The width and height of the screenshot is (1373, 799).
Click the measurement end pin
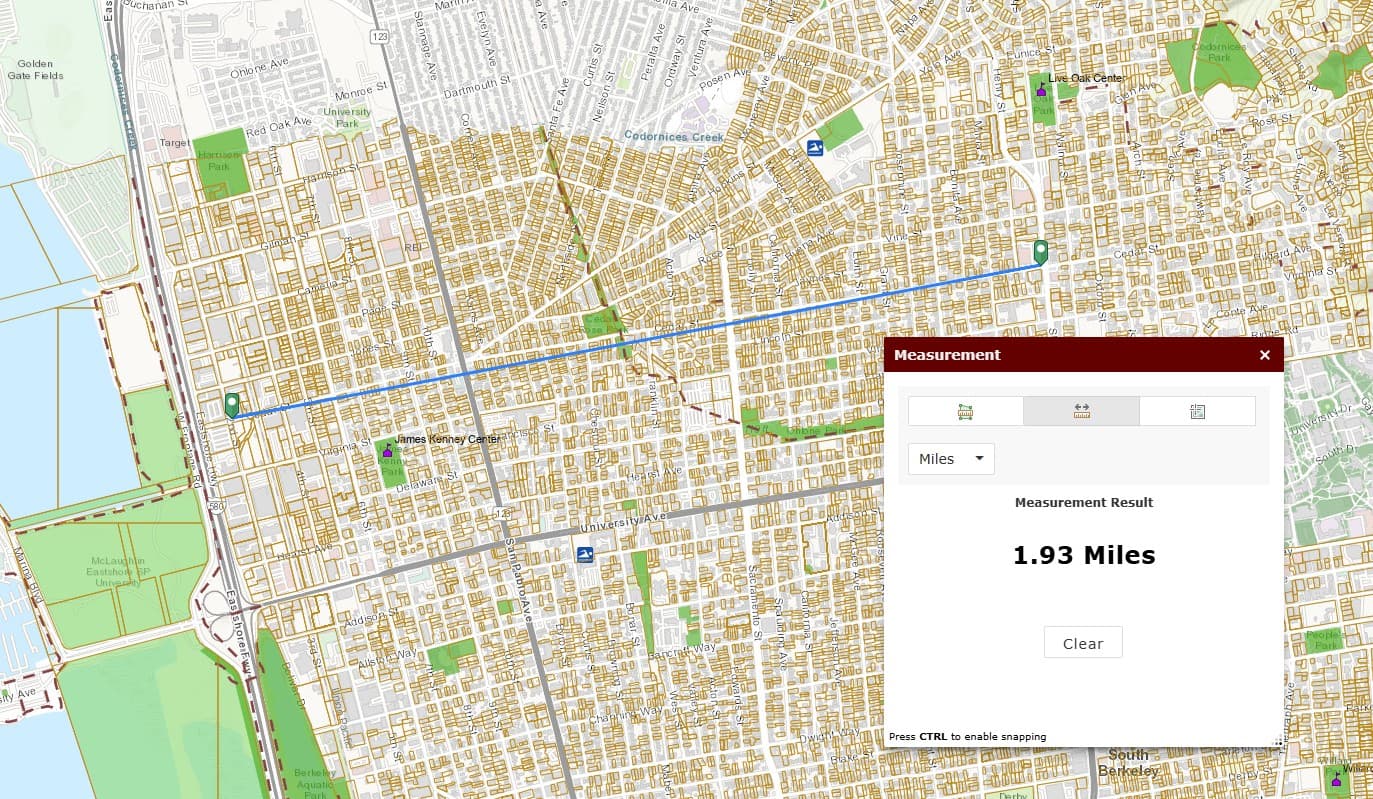tap(1040, 252)
